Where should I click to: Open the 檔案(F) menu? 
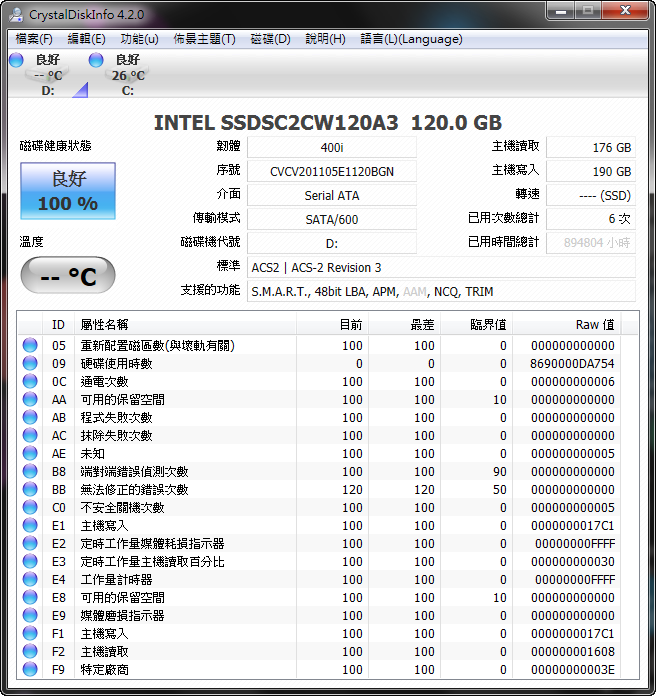coord(34,39)
